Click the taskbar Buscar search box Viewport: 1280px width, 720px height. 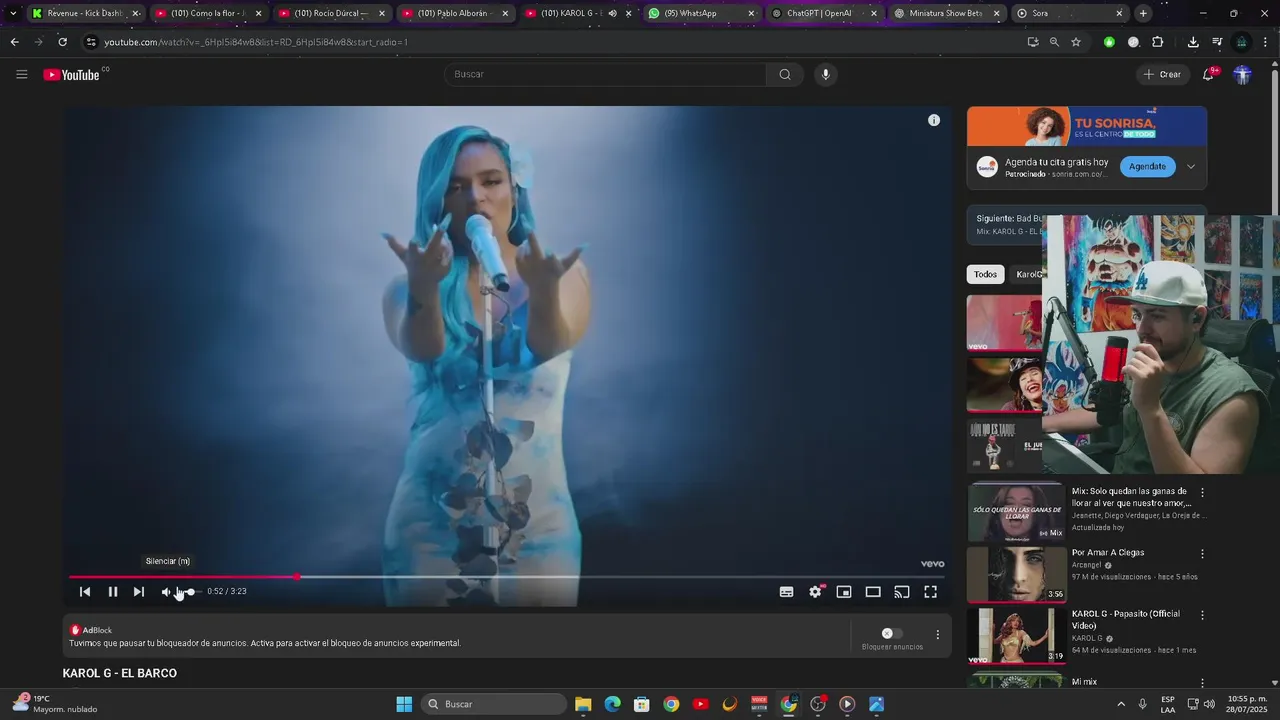[x=494, y=704]
